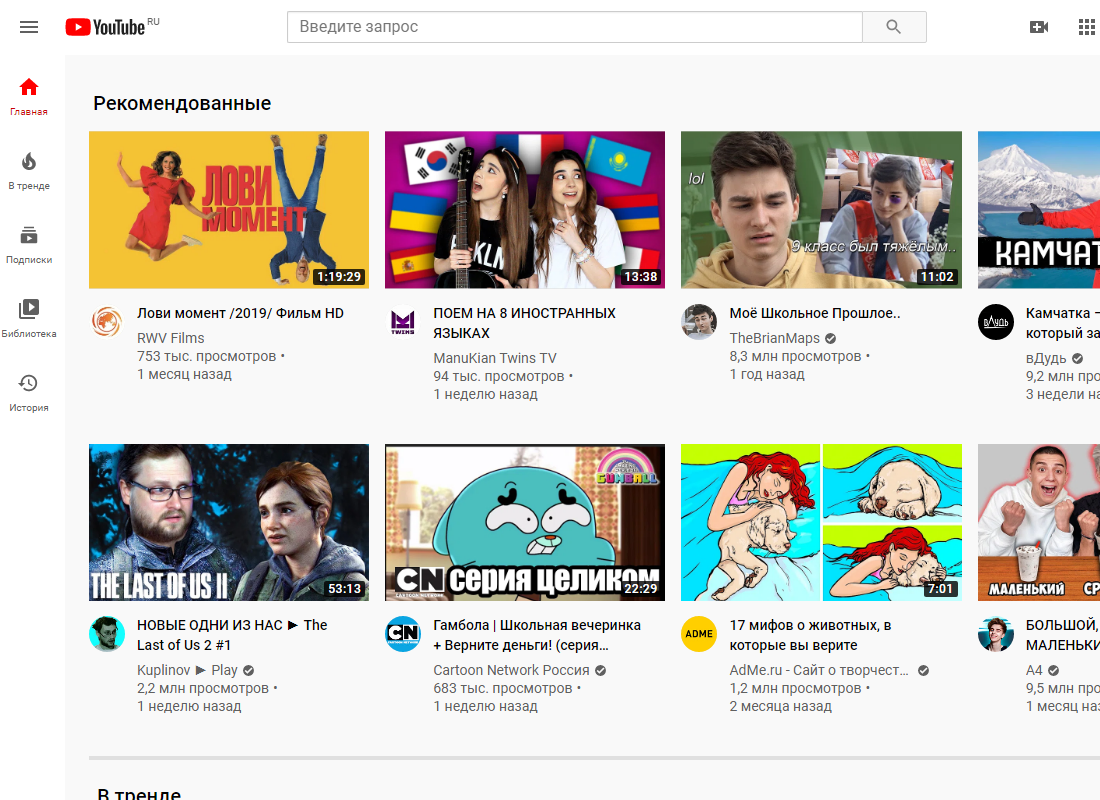Open Библиотека library in sidebar
The image size is (1100, 800).
(29, 319)
